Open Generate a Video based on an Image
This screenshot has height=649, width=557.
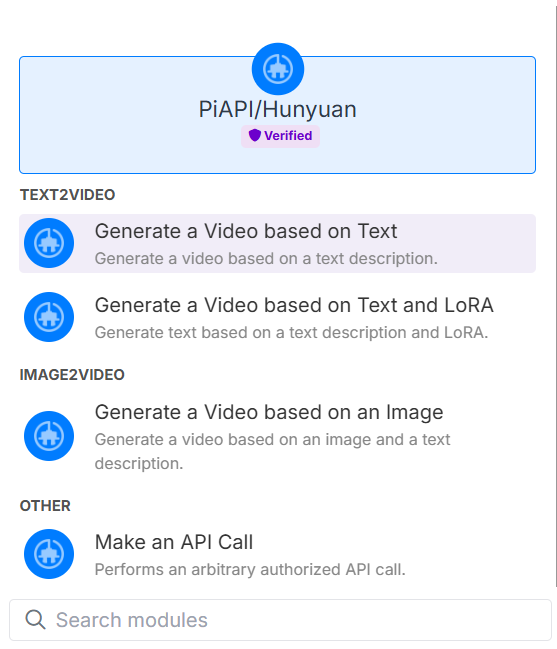[277, 436]
